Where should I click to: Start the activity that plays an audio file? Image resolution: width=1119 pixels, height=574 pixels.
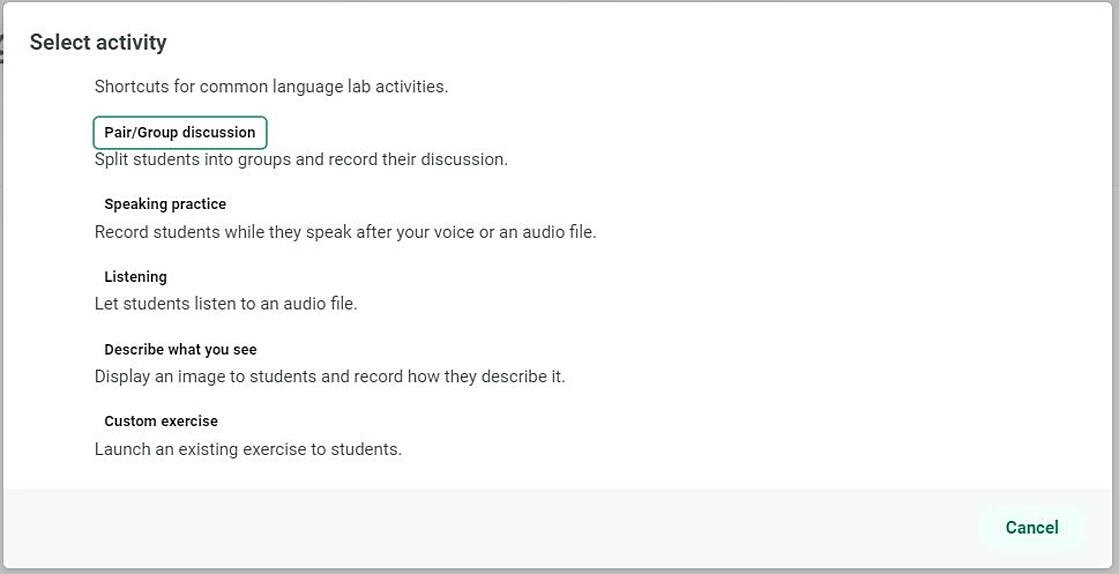(x=135, y=277)
